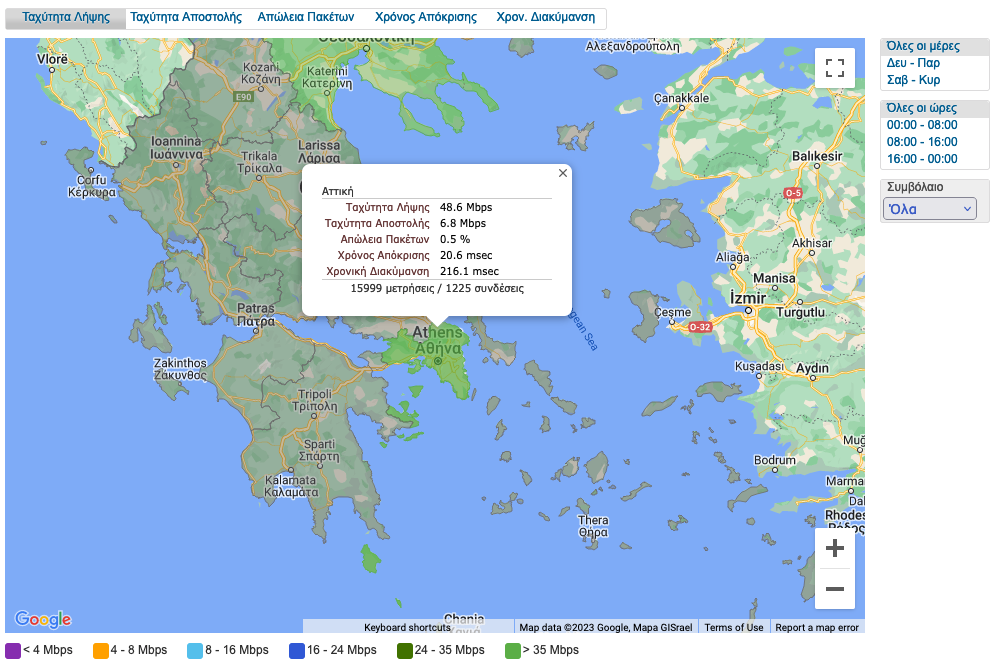
Task: Open Keyboard shortcuts on the map
Action: coord(407,627)
